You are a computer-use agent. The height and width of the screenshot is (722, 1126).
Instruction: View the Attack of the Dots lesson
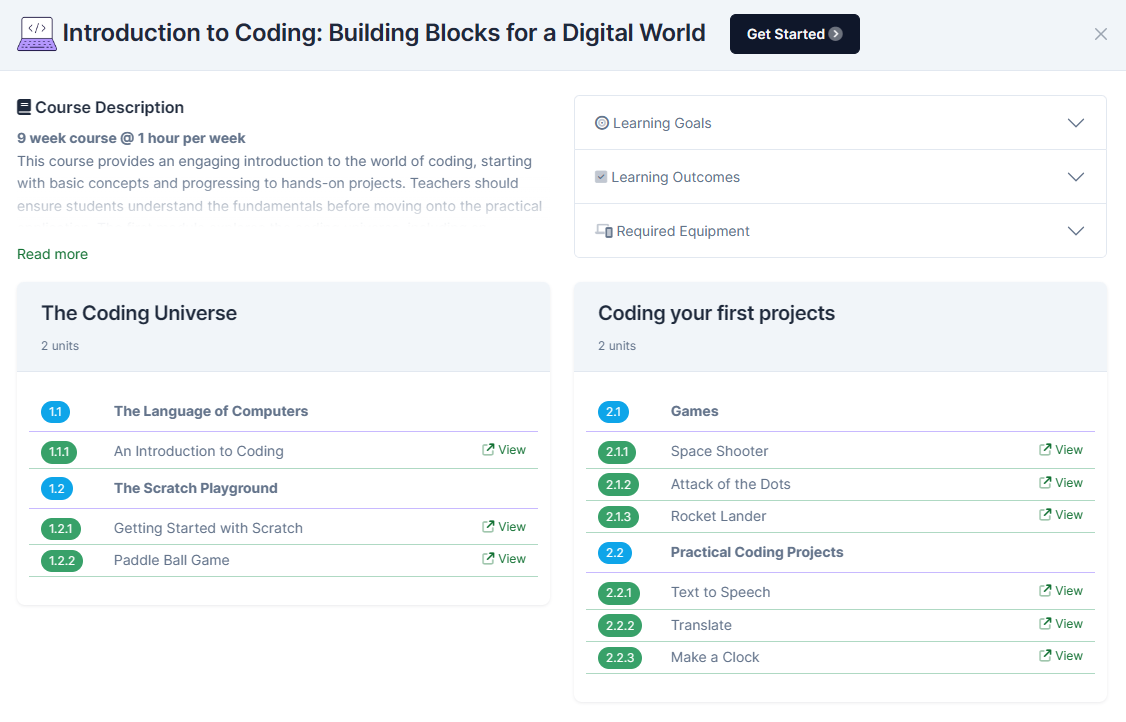[1061, 483]
